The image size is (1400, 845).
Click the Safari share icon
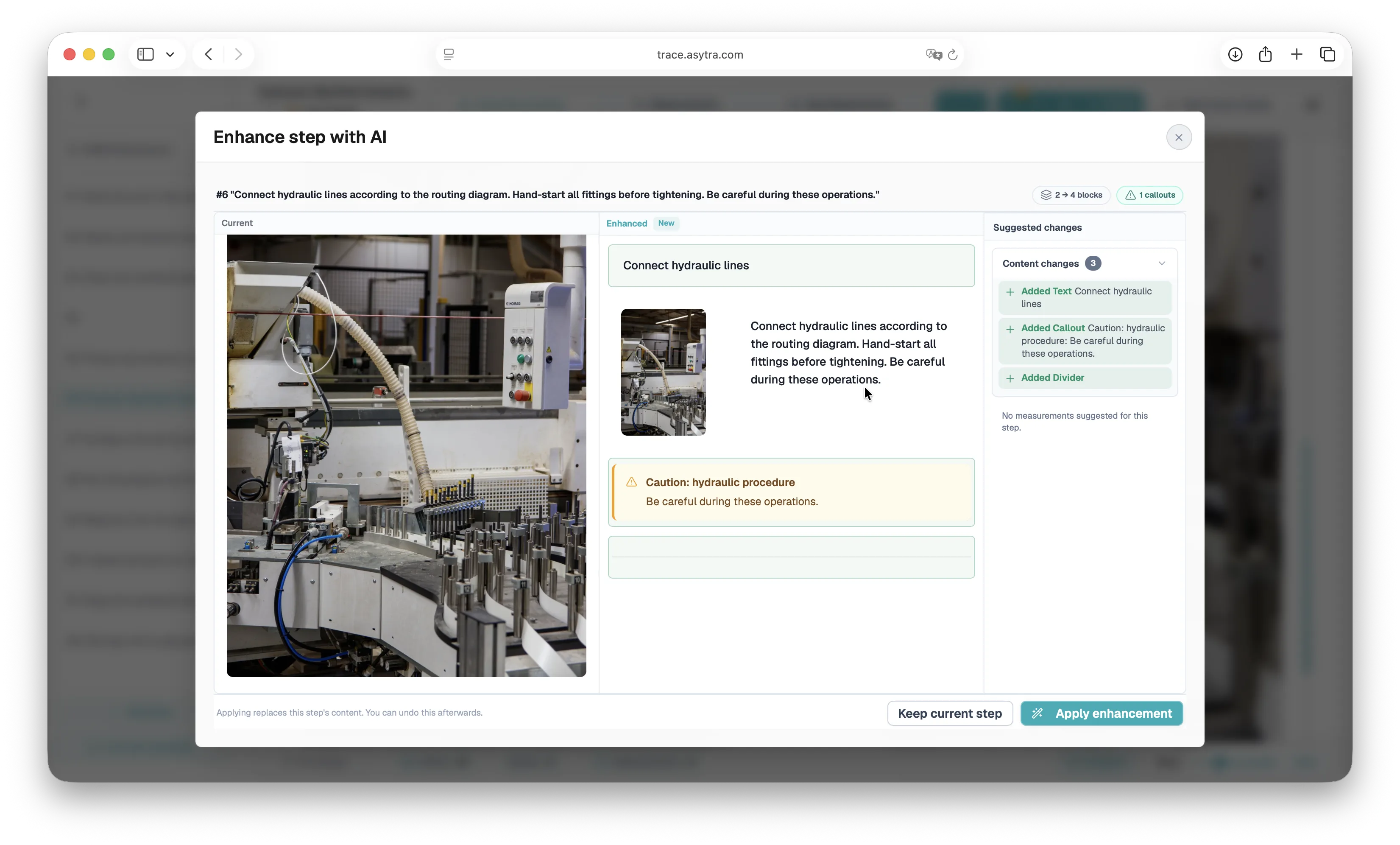1265,55
